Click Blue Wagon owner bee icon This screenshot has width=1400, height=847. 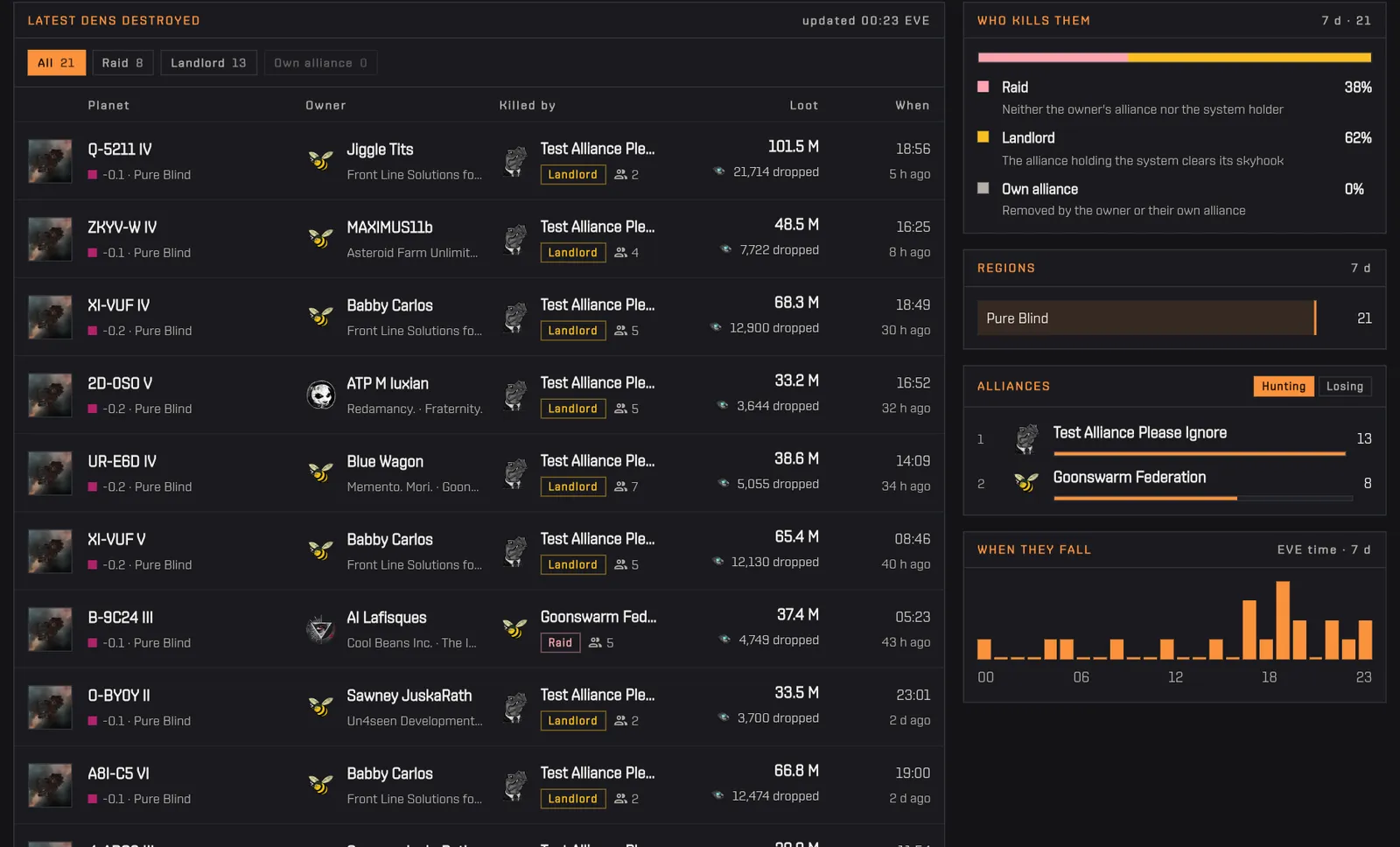coord(321,472)
